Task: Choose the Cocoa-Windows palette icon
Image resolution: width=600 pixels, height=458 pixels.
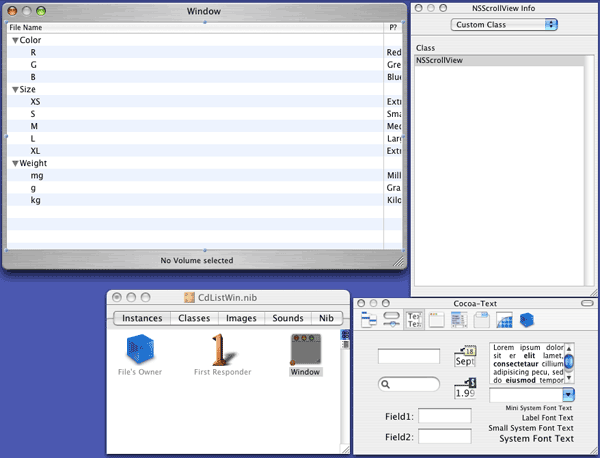Action: 437,320
